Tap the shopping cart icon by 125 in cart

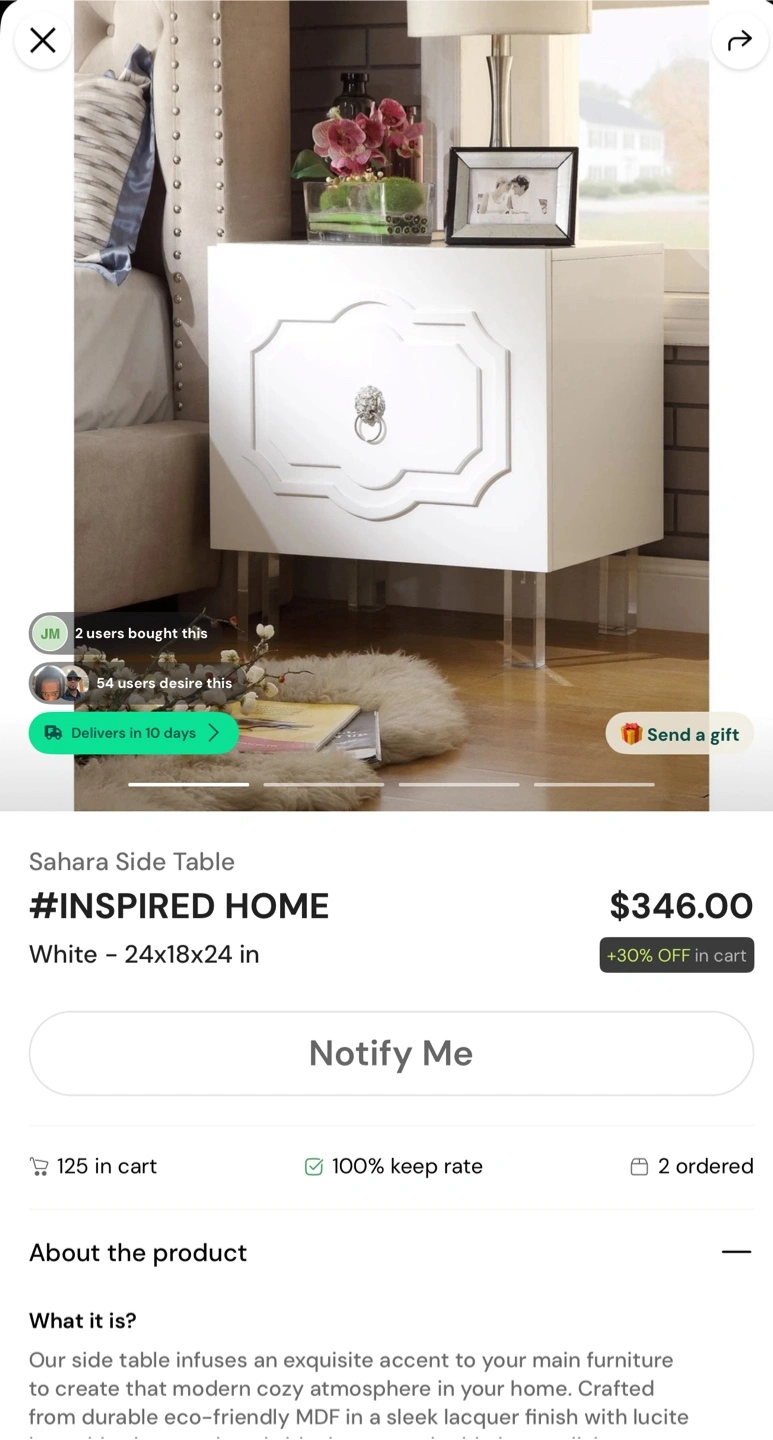pyautogui.click(x=39, y=1166)
